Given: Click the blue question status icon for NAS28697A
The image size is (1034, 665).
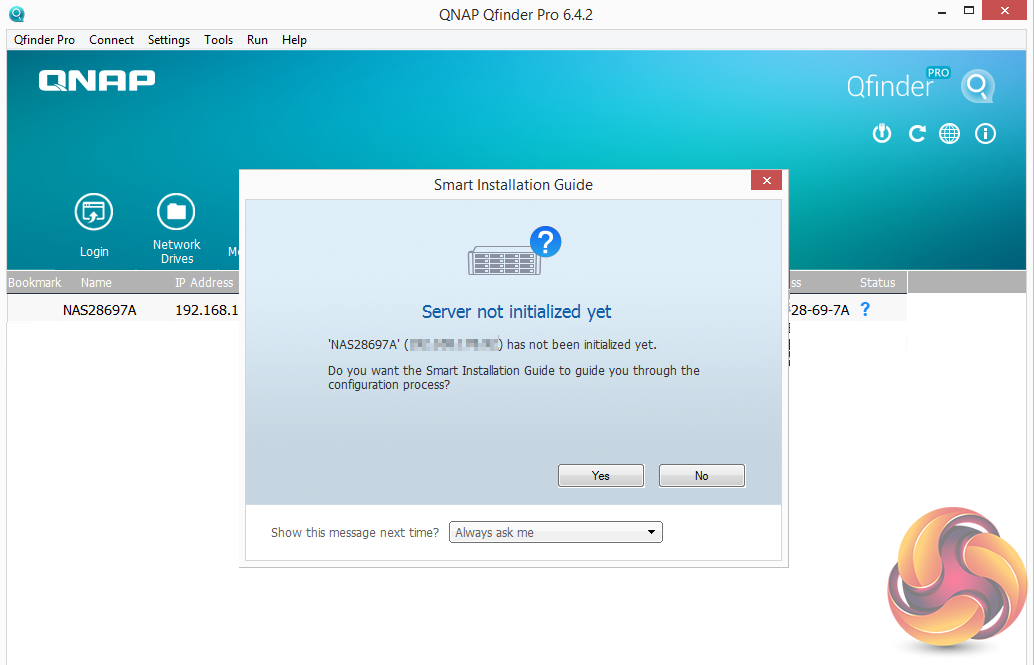Looking at the screenshot, I should [865, 309].
